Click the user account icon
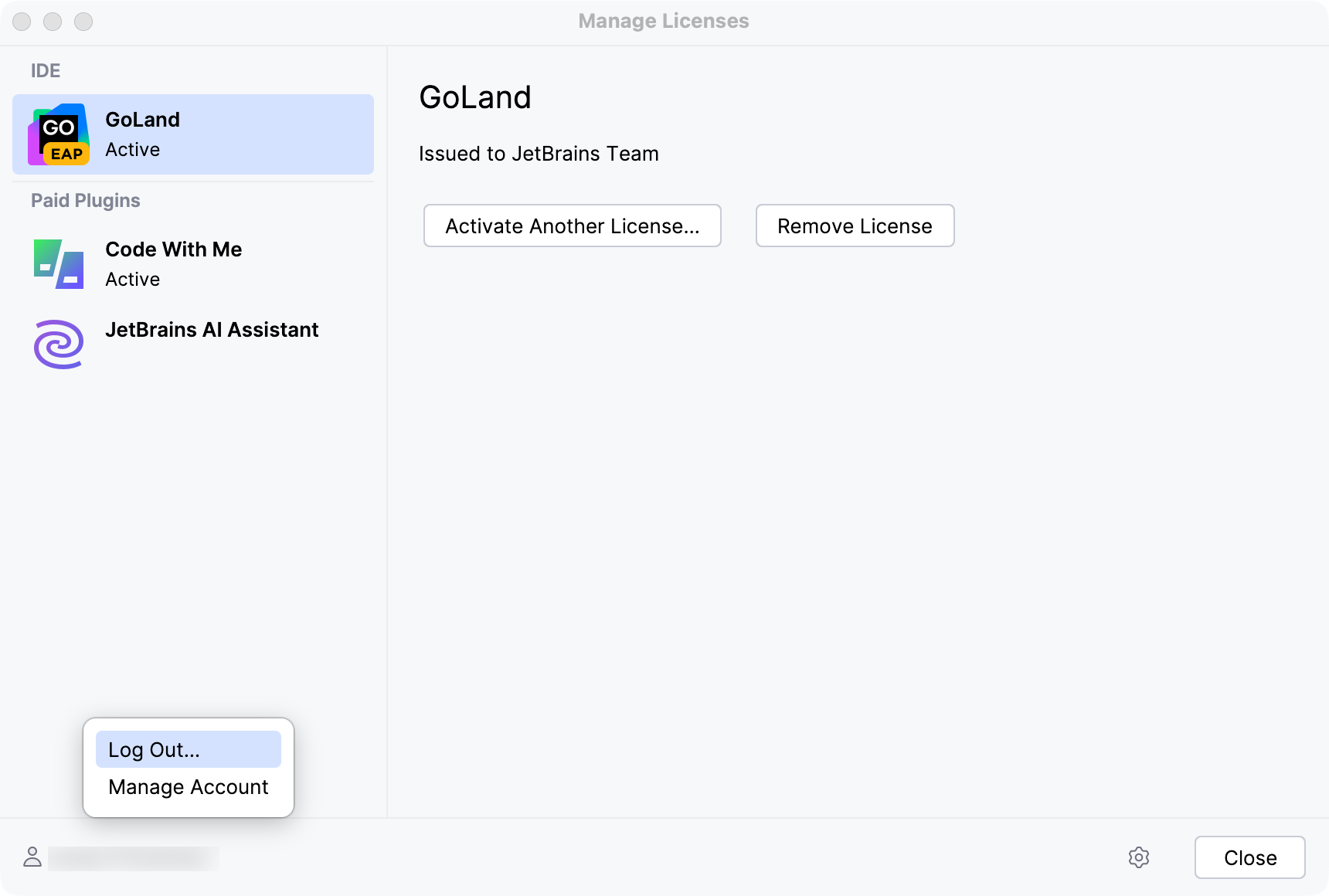Screen dimensions: 1329x896 [x=32, y=857]
